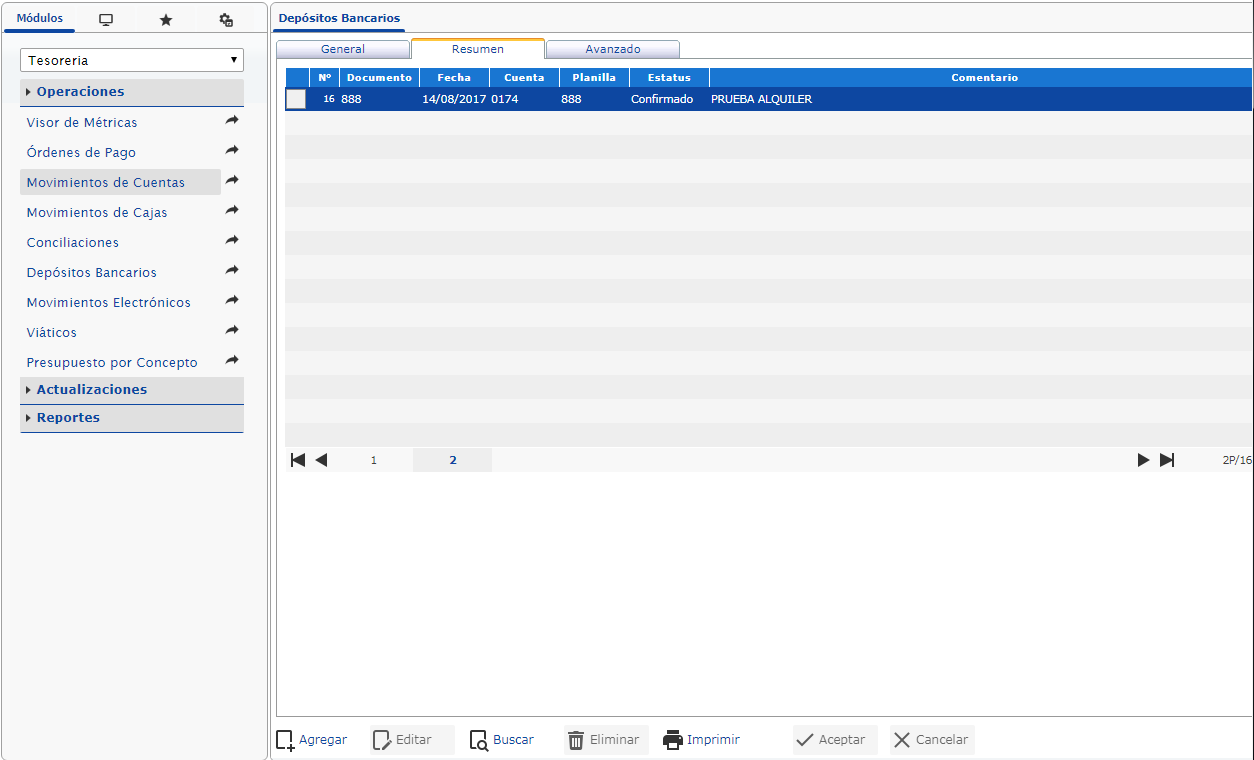This screenshot has height=760, width=1254.
Task: Sort by the N° column header
Action: pos(325,77)
